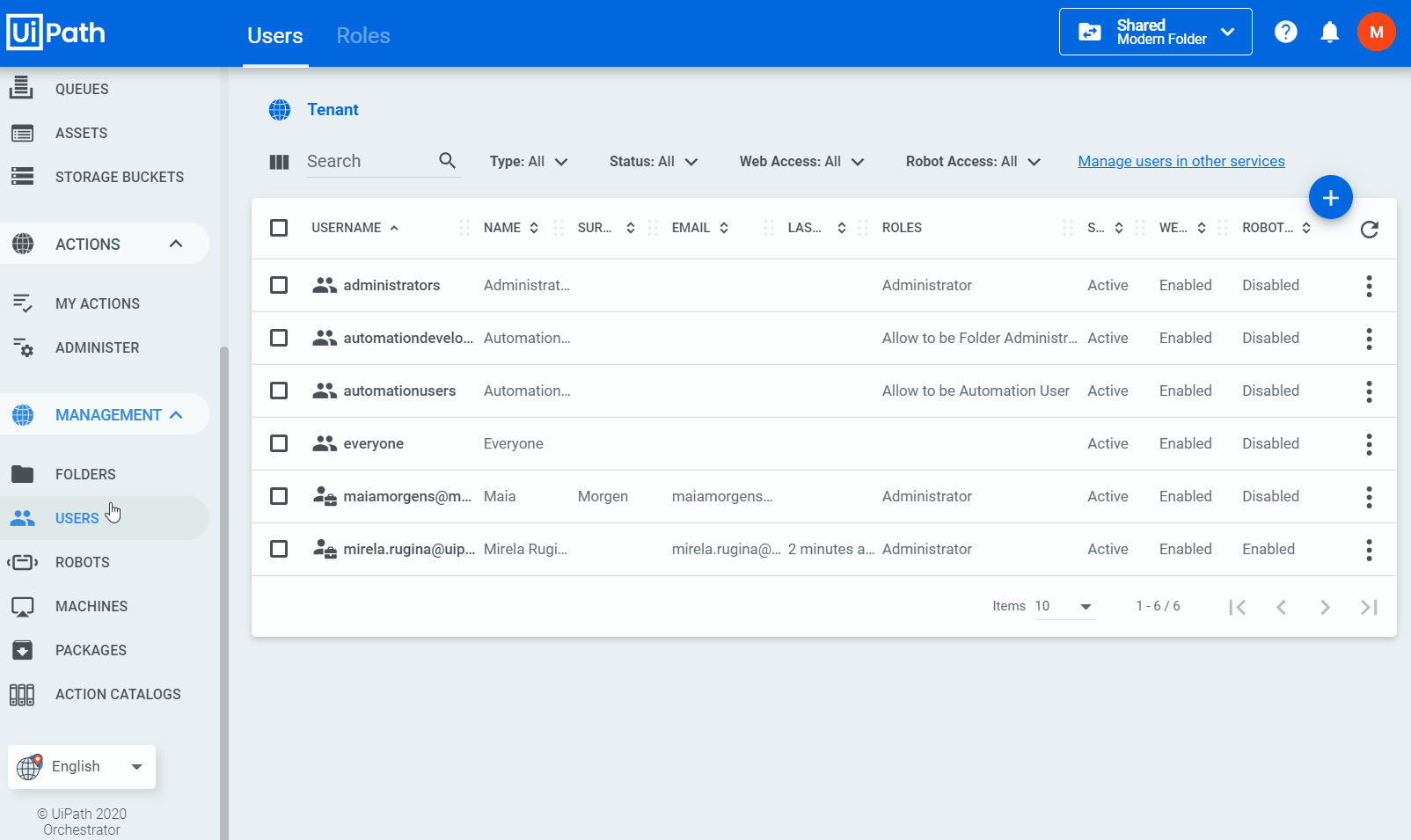This screenshot has height=840, width=1411.
Task: Click the Tenant breadcrumb link
Action: coord(333,110)
